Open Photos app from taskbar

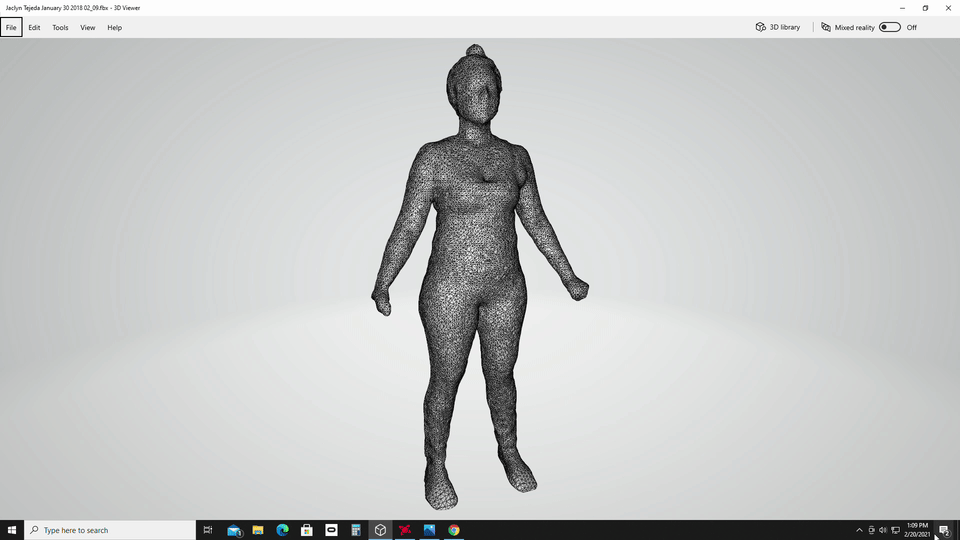429,530
